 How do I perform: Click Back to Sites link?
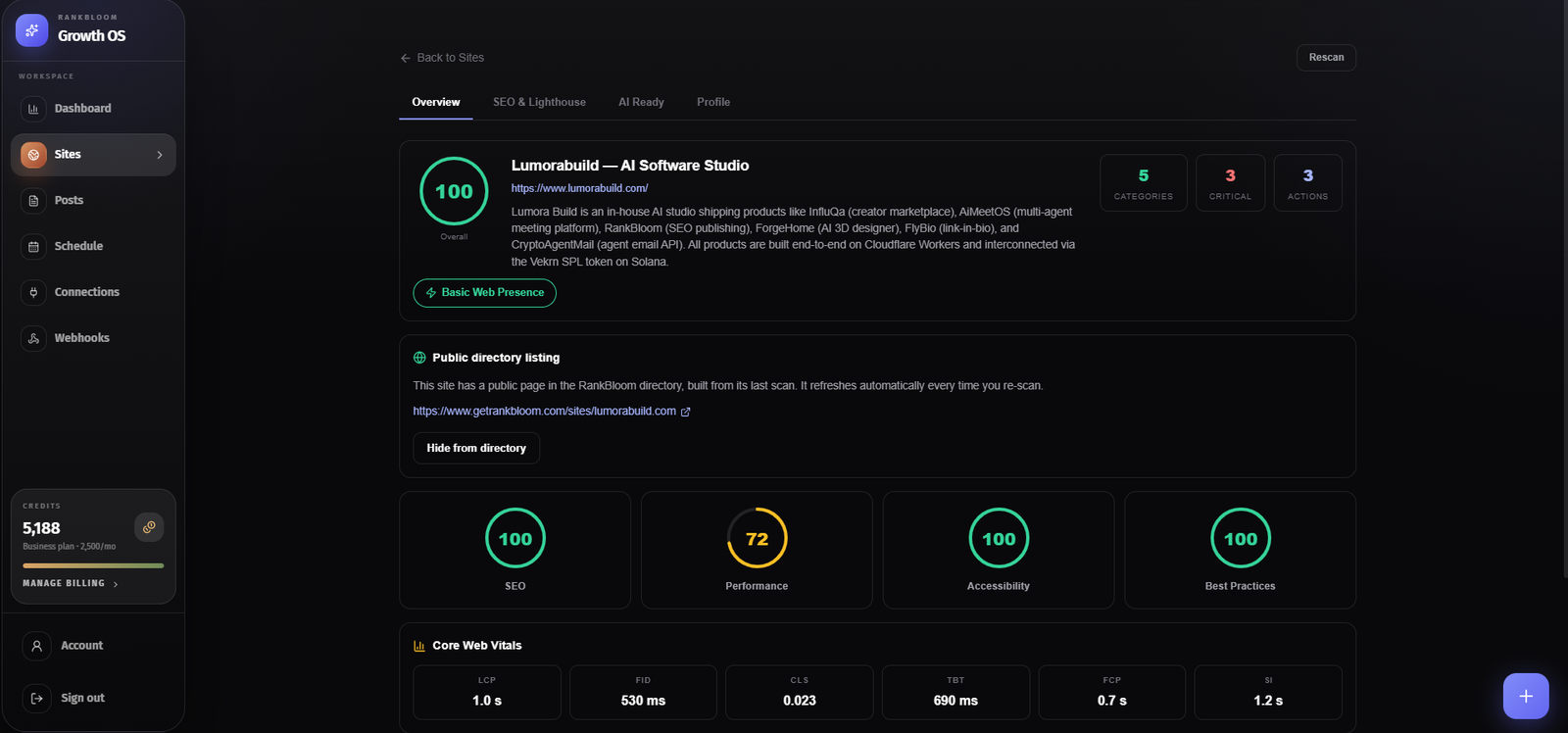(x=442, y=58)
